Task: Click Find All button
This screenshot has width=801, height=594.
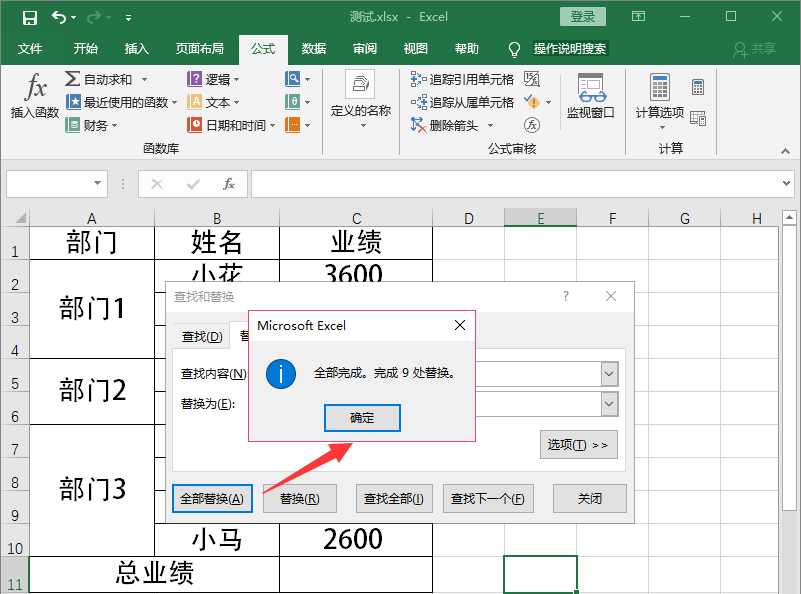Action: coord(394,498)
